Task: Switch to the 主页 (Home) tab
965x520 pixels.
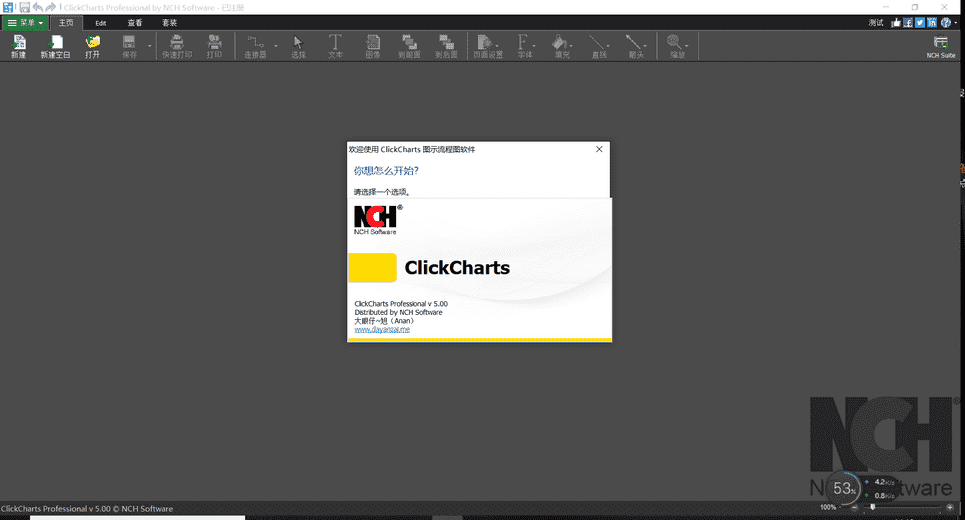Action: [66, 23]
